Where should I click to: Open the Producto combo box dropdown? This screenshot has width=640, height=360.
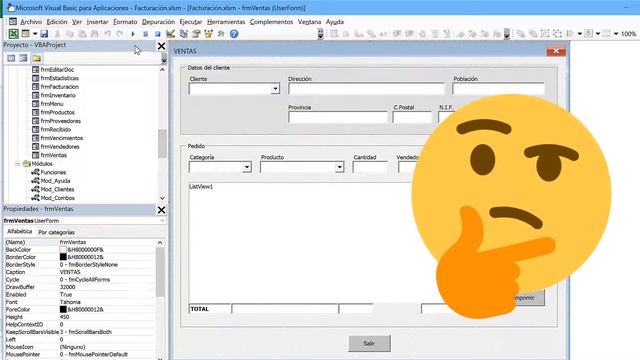click(339, 167)
